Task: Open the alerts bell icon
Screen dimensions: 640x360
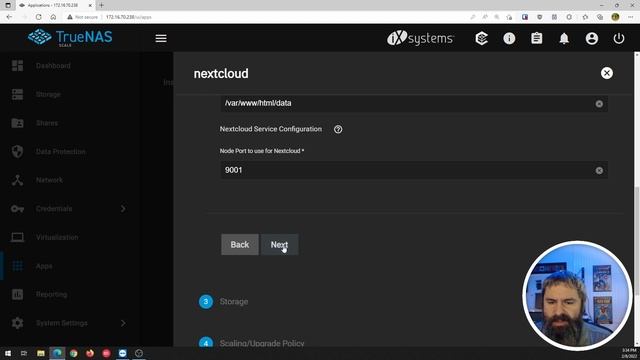Action: (x=564, y=38)
